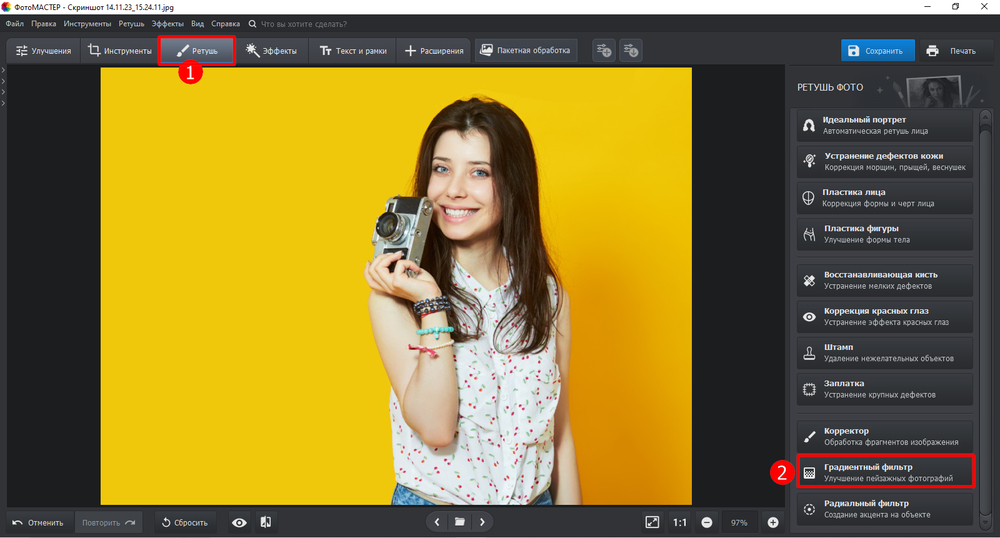Expand the left side panel arrow
The height and width of the screenshot is (538, 1000).
[x=4, y=70]
